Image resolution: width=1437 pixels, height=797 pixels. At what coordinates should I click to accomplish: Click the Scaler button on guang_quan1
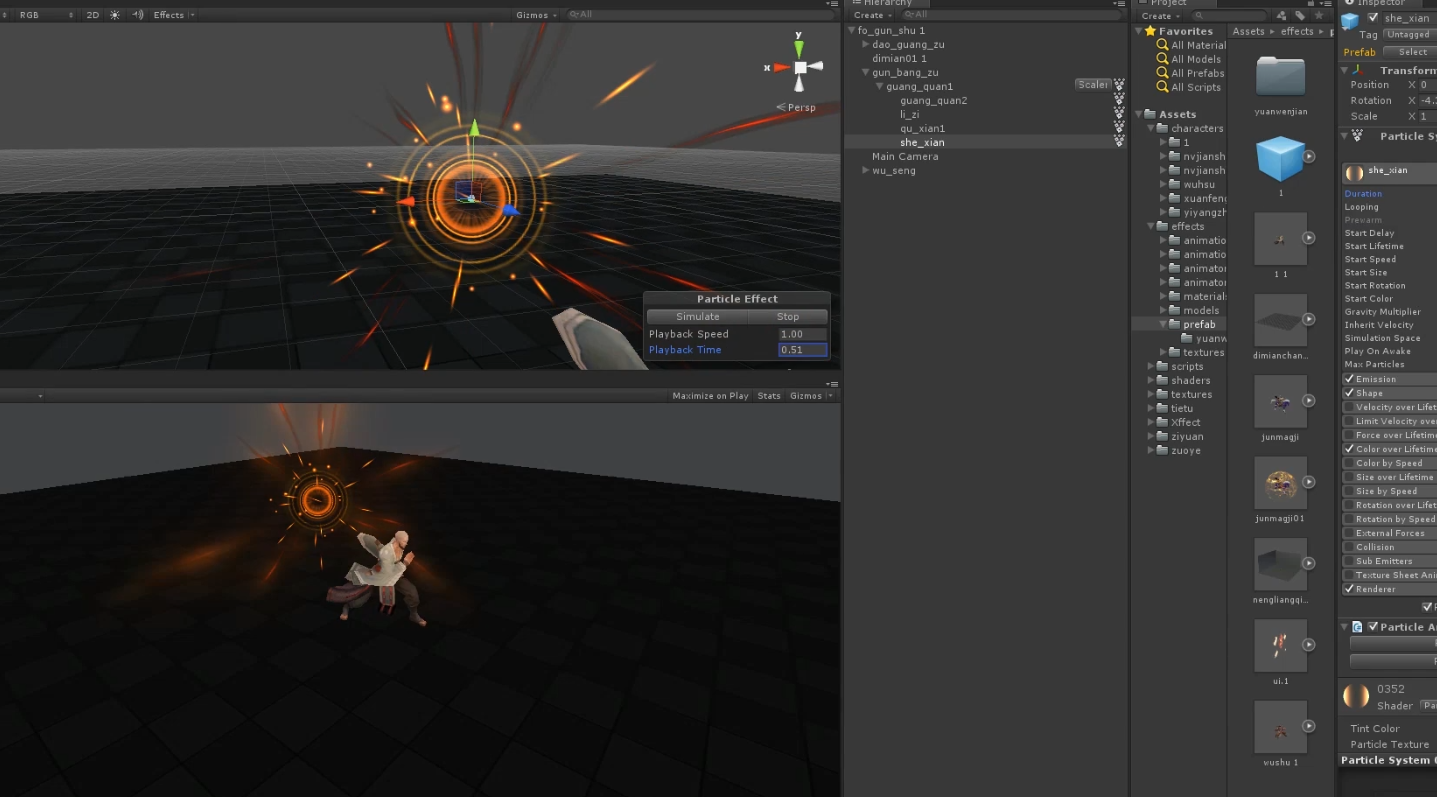click(x=1092, y=85)
